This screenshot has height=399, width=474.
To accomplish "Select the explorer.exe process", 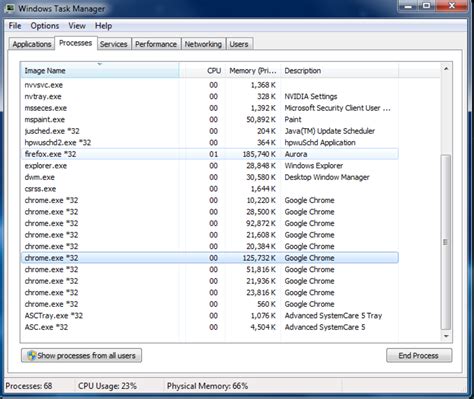I will point(210,166).
